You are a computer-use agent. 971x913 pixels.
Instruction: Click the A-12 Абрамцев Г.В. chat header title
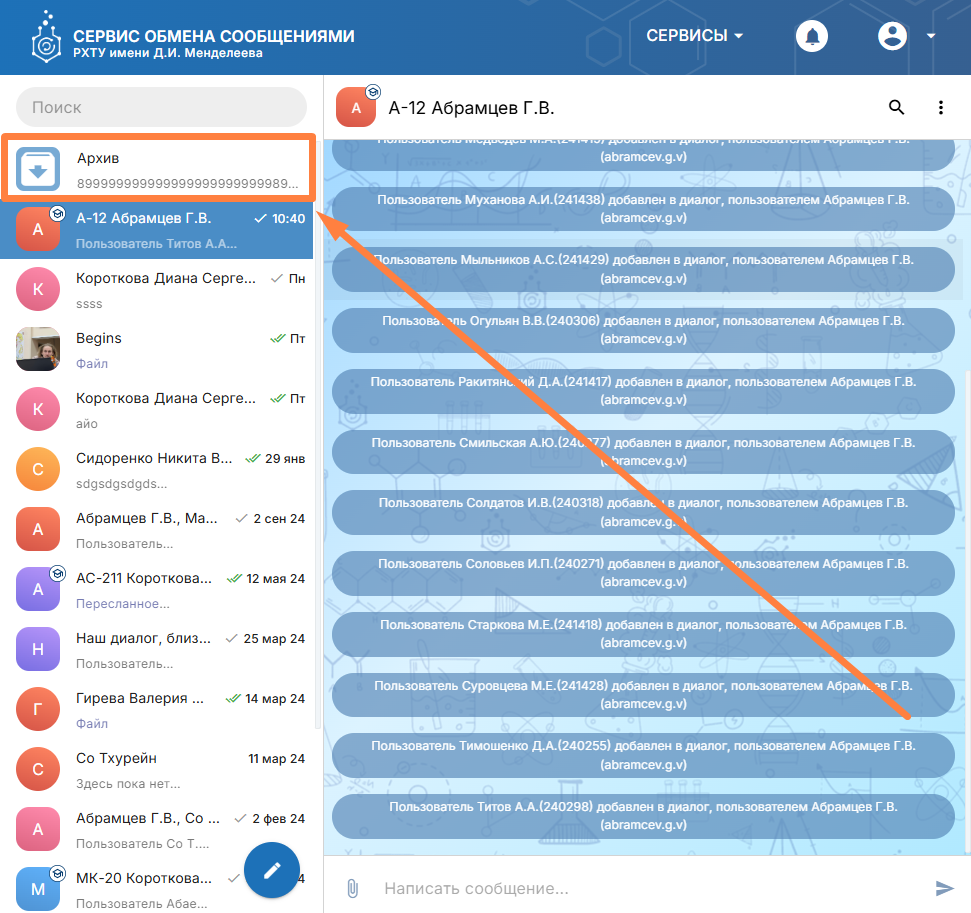[471, 108]
